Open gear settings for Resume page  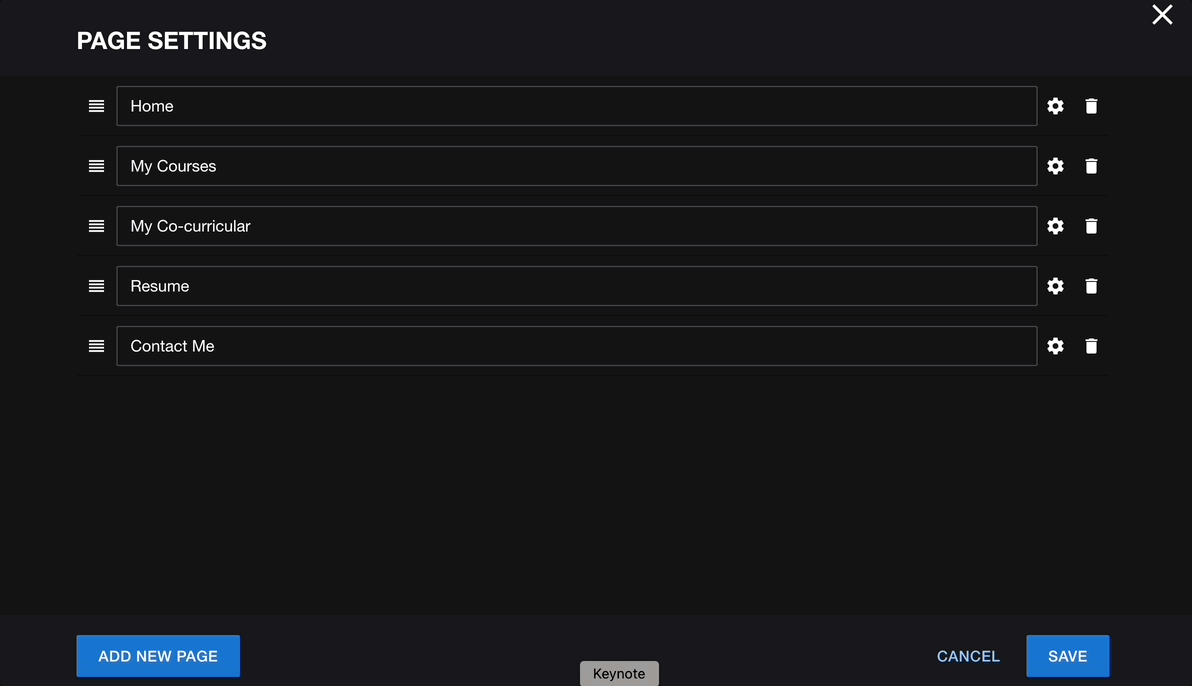1055,286
